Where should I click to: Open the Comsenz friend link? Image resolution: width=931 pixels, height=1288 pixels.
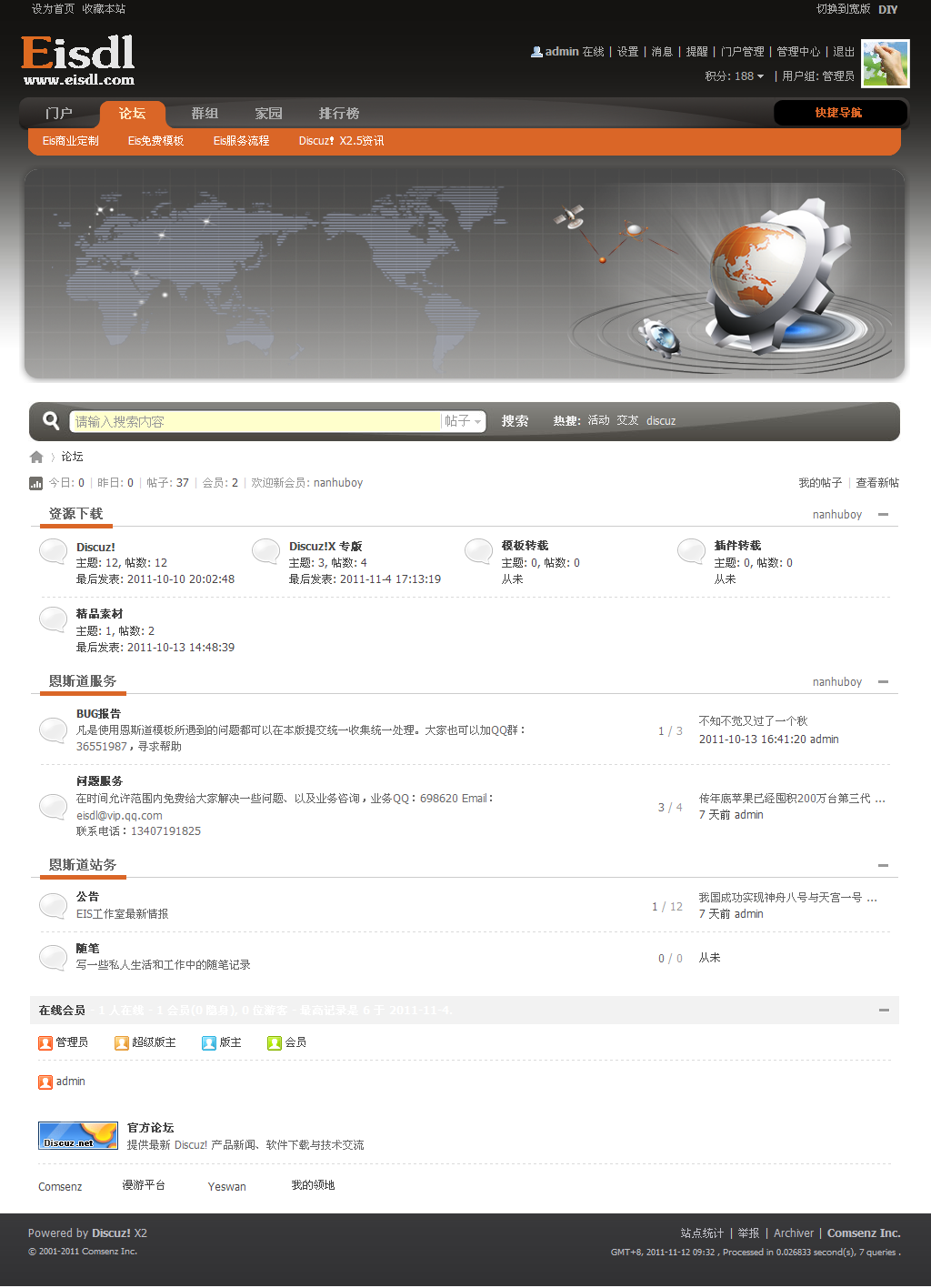pyautogui.click(x=60, y=1187)
